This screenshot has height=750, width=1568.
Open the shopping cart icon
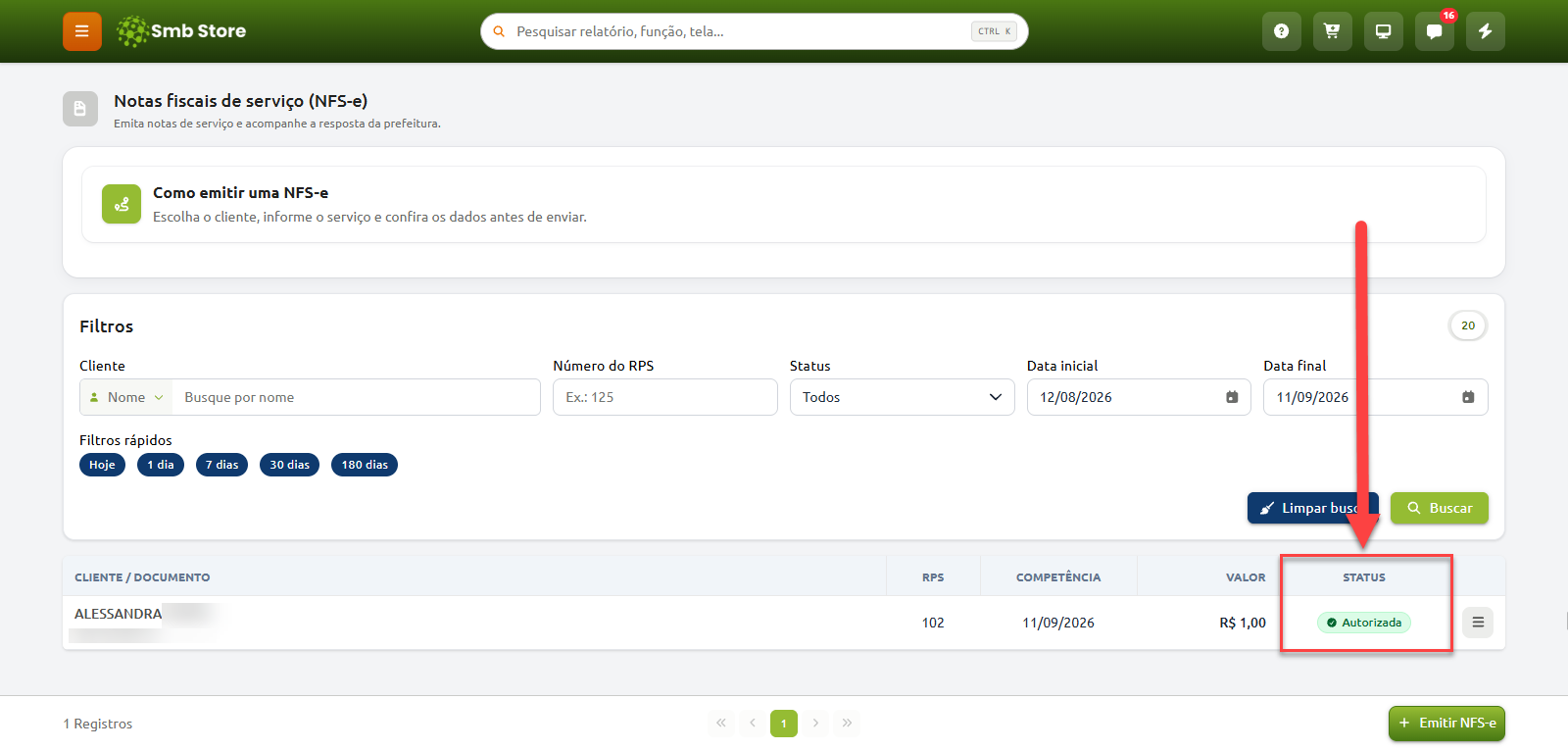(x=1332, y=31)
